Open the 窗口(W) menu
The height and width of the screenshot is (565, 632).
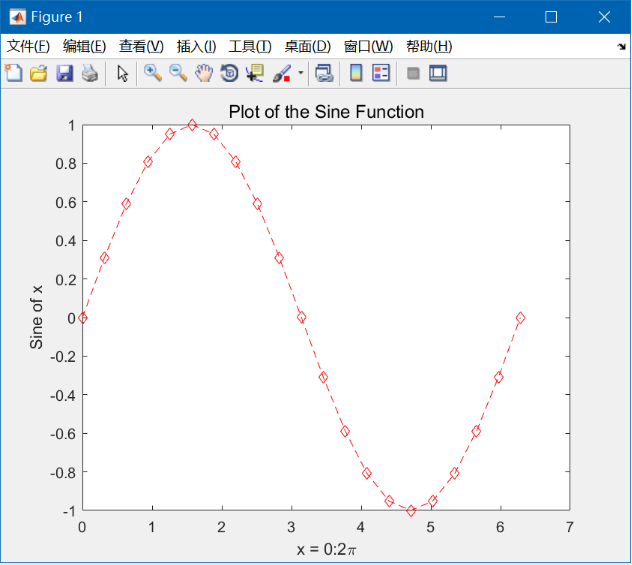[x=368, y=46]
